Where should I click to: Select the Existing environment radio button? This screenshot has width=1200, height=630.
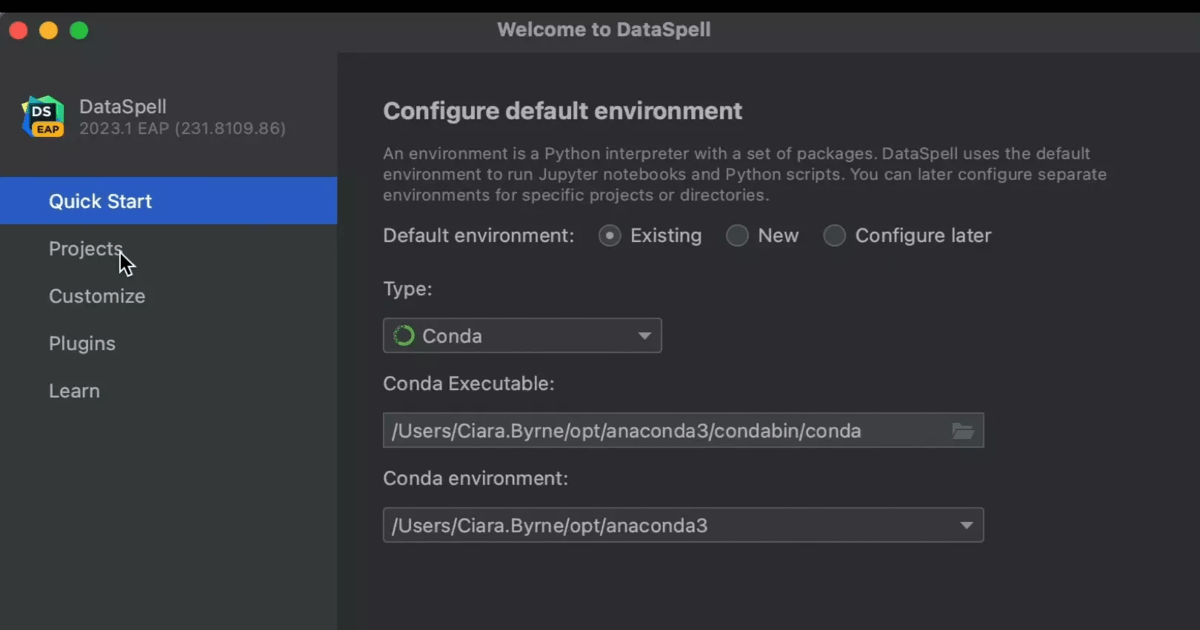pyautogui.click(x=609, y=236)
